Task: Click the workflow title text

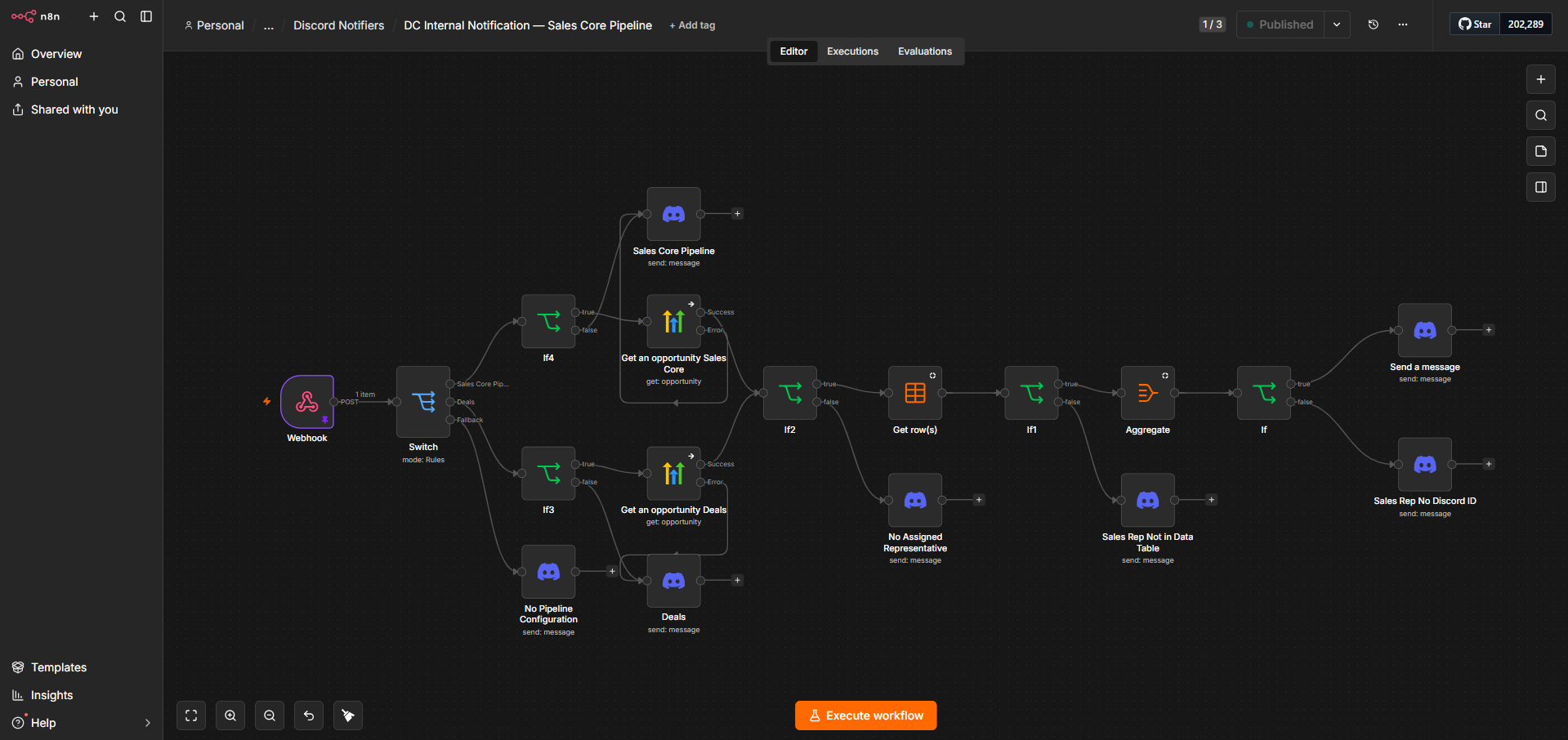Action: [528, 25]
